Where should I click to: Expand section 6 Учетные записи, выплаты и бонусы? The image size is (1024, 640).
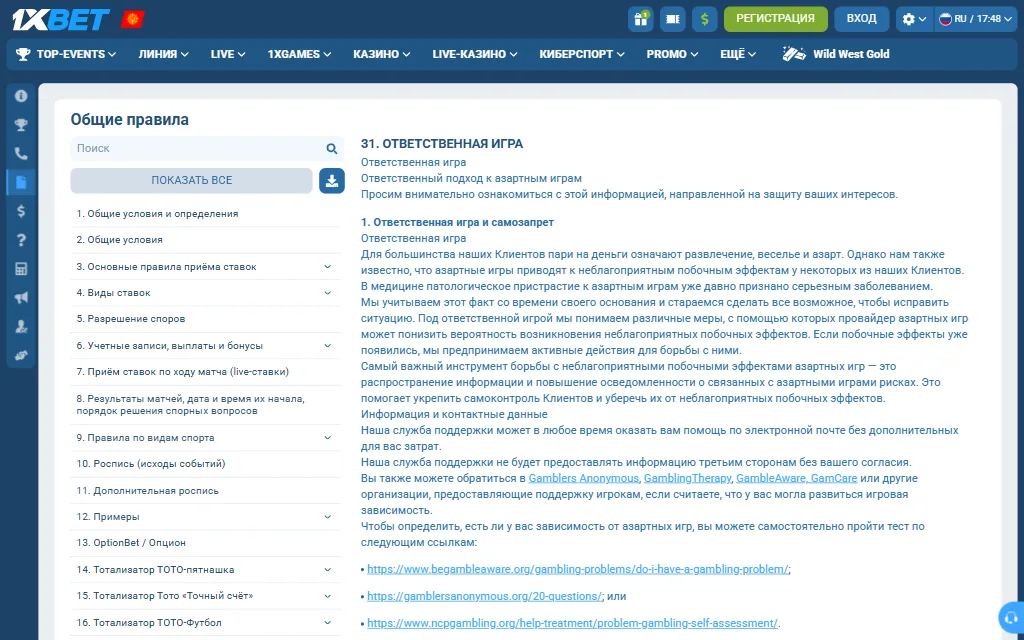(x=328, y=345)
